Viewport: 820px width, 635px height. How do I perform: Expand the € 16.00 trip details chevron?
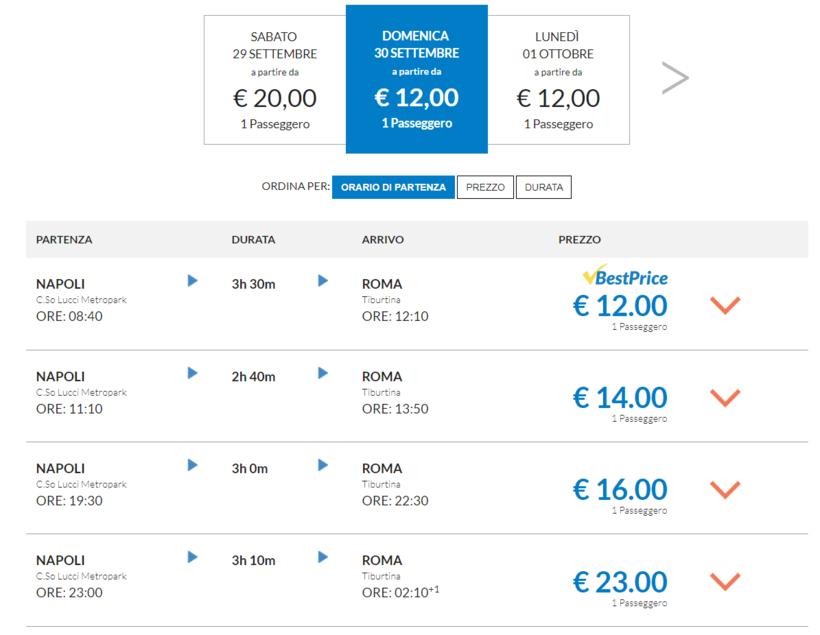click(725, 489)
